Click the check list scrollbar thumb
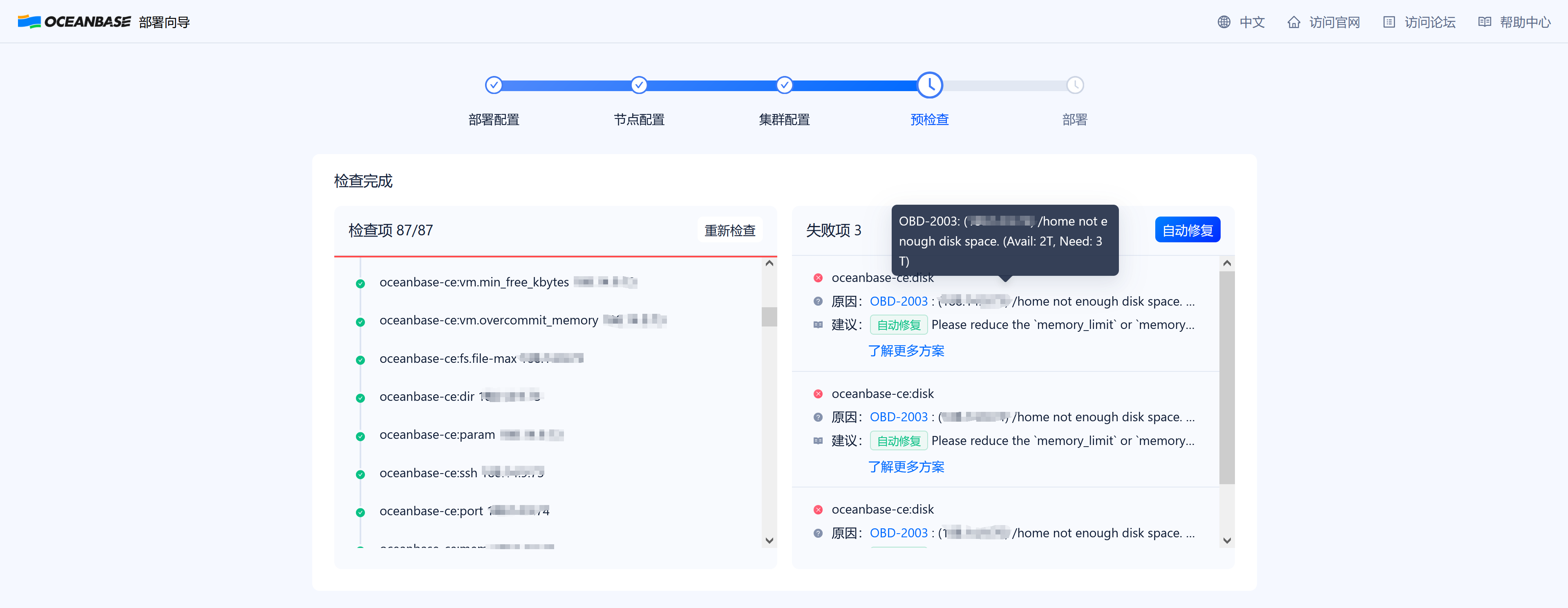The width and height of the screenshot is (1568, 608). (769, 317)
